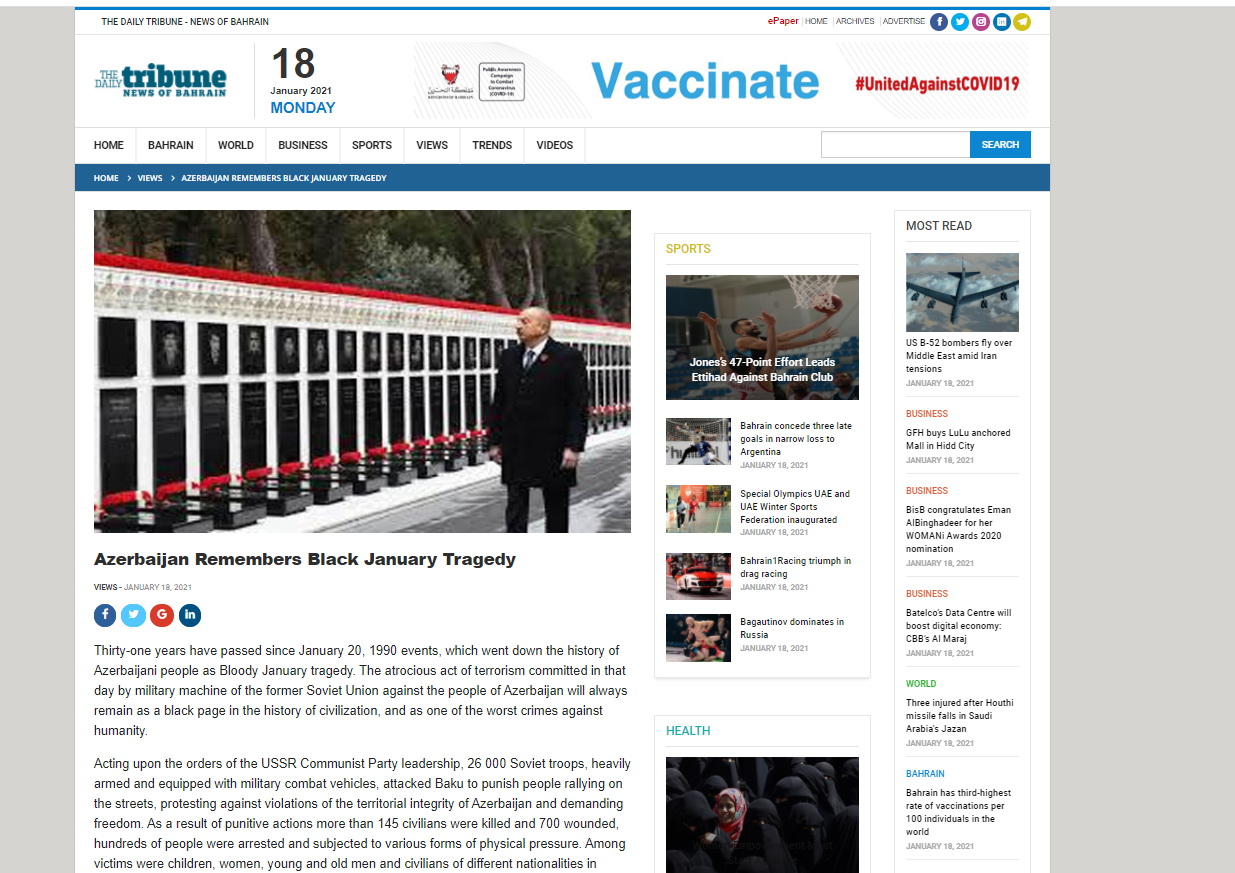Open the Instagram icon in top header
The image size is (1235, 873).
coord(981,22)
